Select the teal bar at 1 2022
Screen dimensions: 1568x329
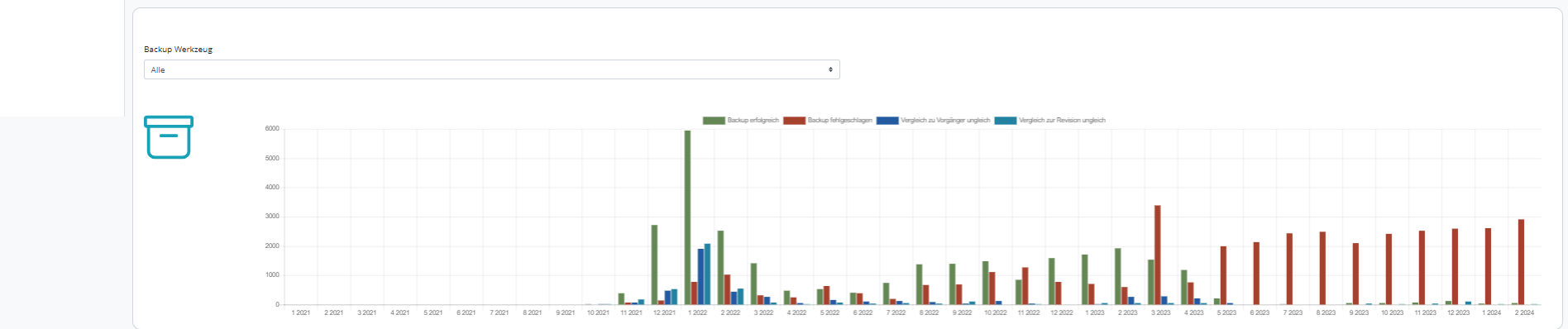pos(707,274)
